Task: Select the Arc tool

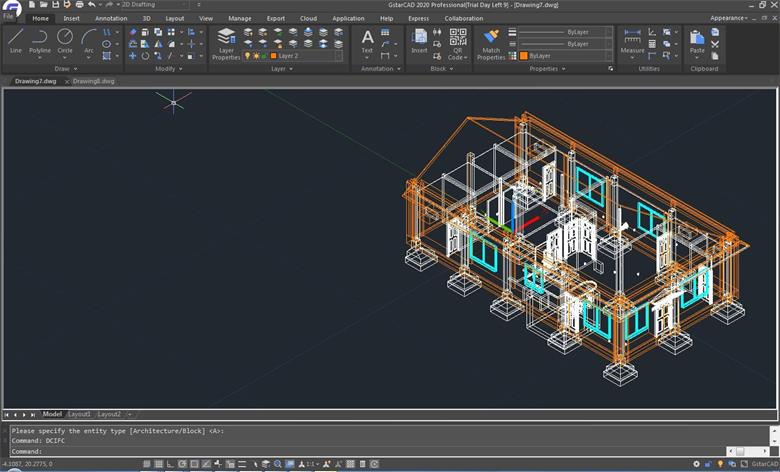Action: 89,40
